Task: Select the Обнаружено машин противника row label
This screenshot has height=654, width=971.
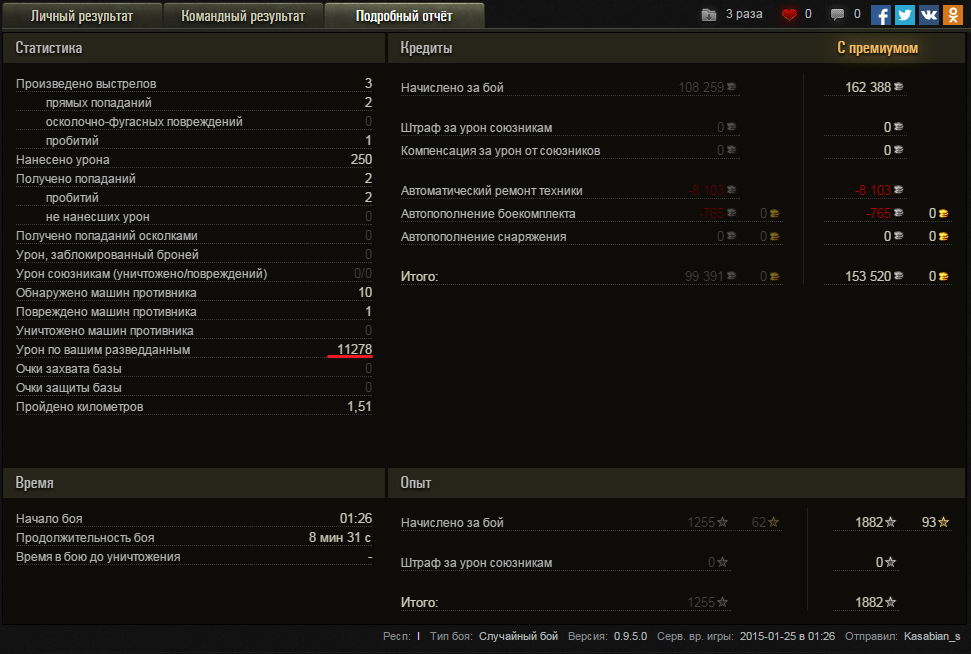Action: (106, 293)
